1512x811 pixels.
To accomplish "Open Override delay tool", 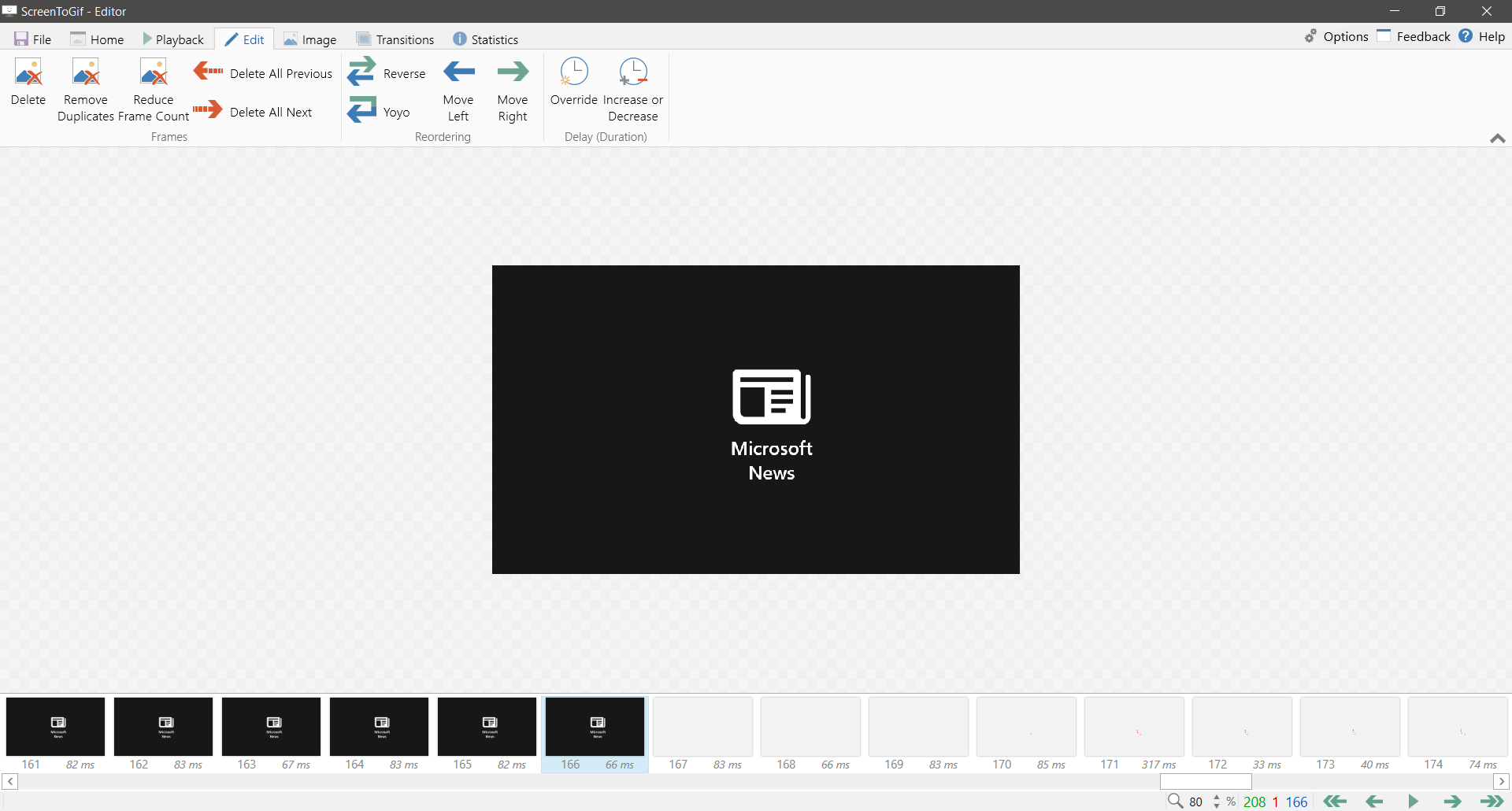I will [574, 82].
